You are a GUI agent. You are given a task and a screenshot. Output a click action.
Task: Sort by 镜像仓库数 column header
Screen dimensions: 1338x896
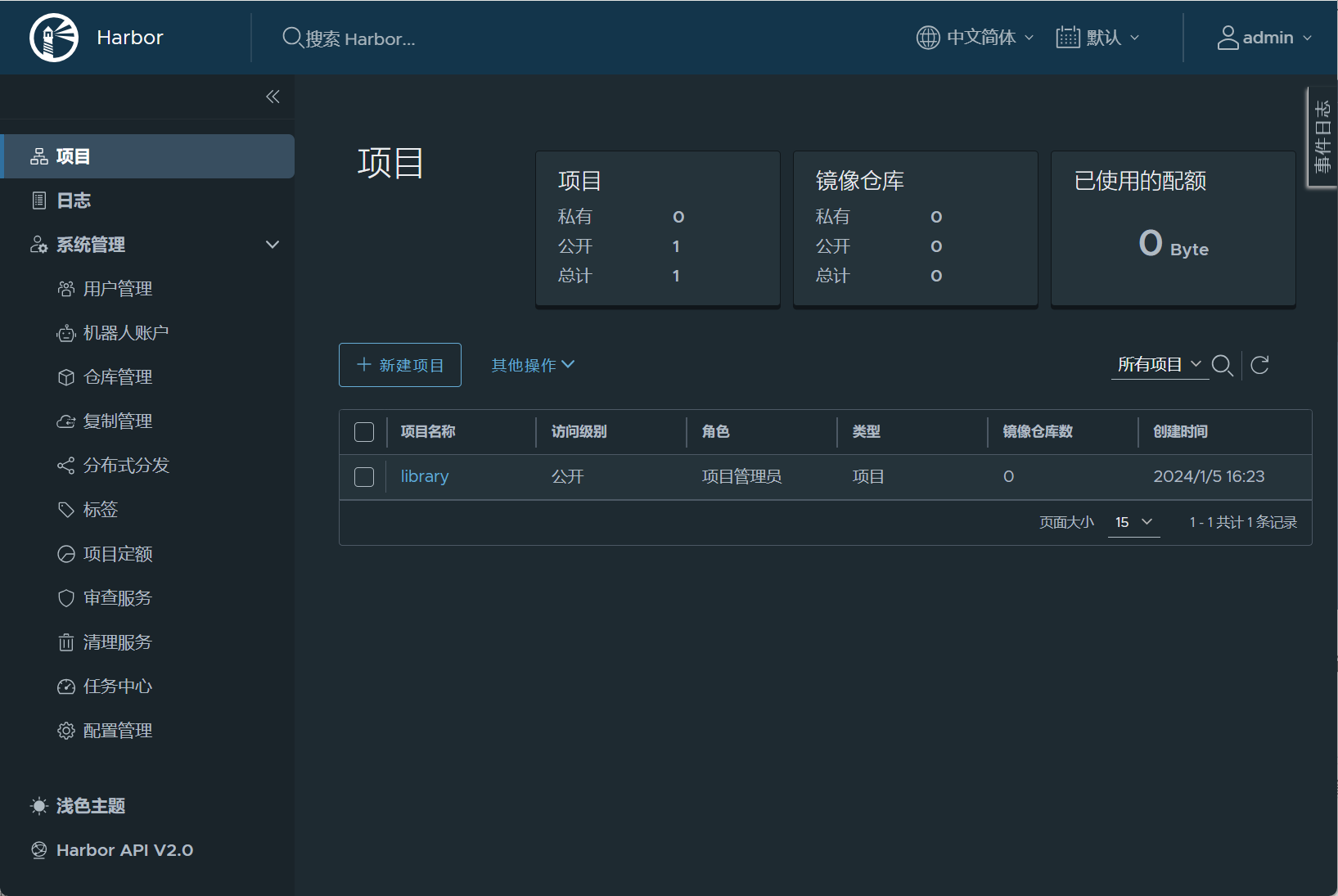click(1038, 431)
